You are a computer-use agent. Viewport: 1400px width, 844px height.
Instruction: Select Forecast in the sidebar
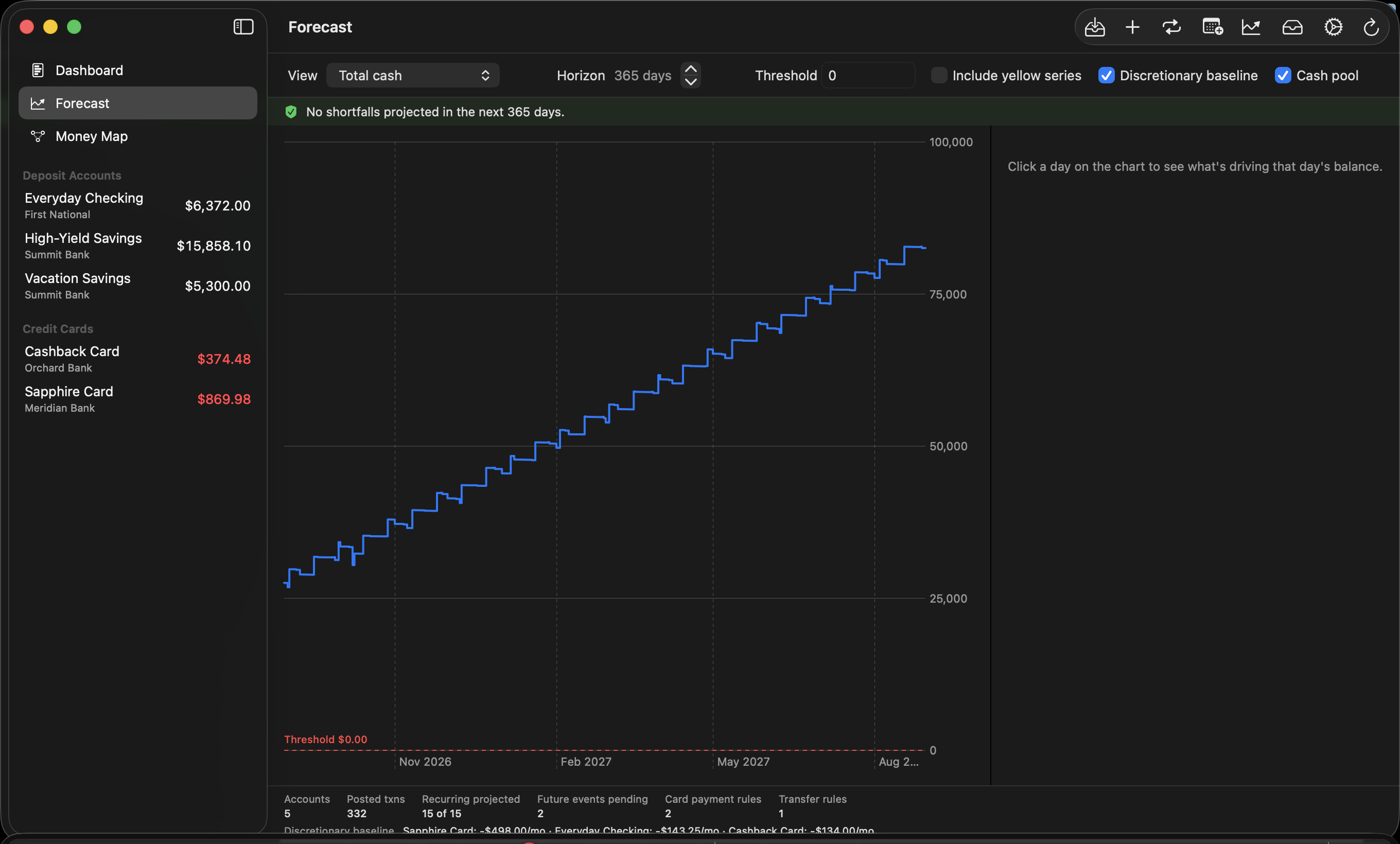click(x=137, y=103)
